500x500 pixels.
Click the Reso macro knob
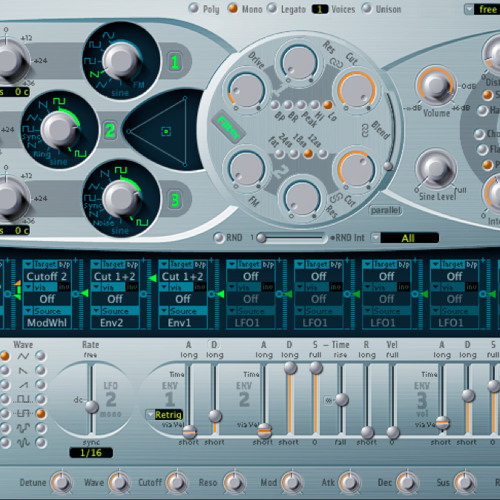[x=234, y=482]
